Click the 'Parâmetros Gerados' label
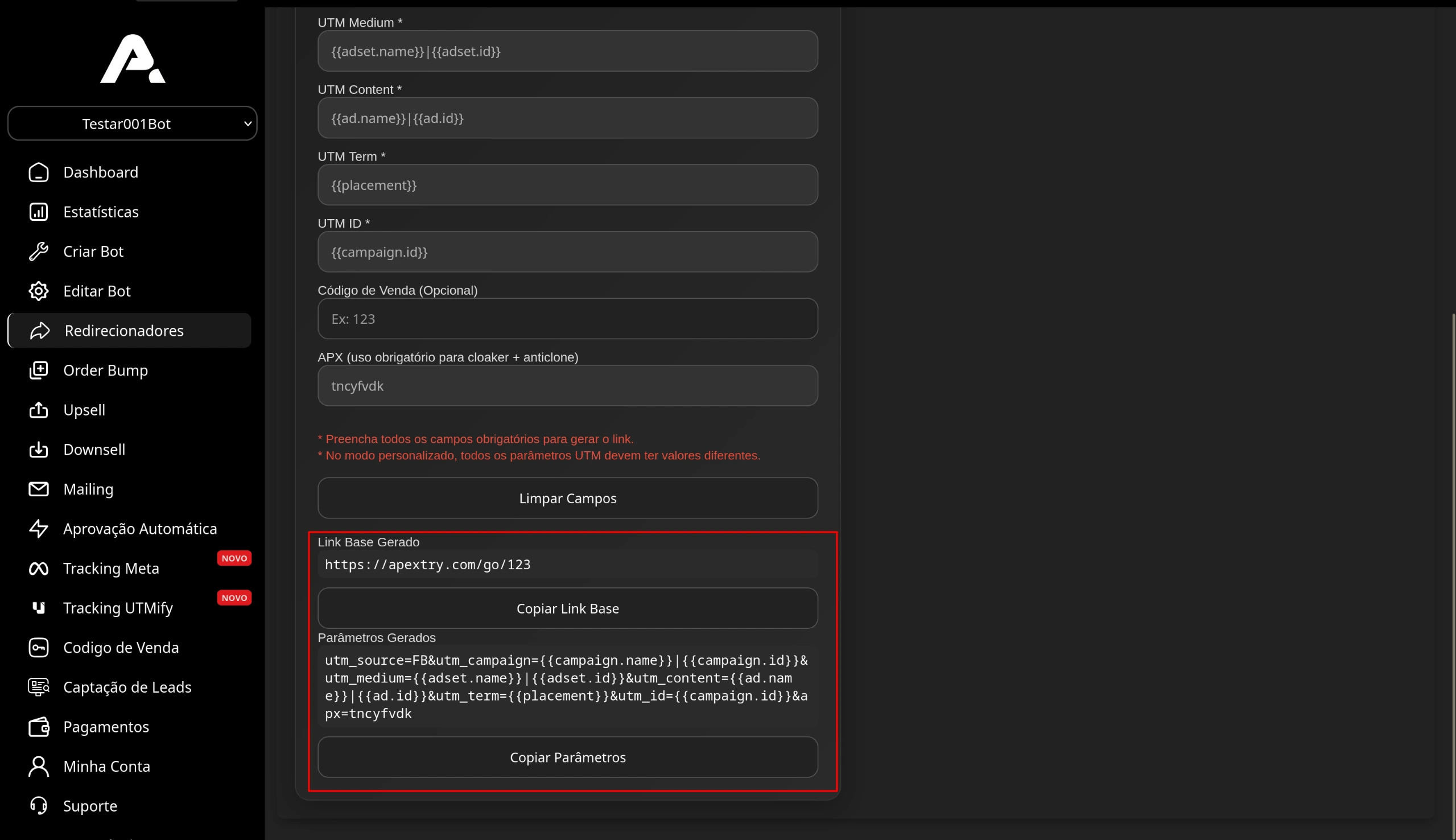The height and width of the screenshot is (840, 1456). click(x=377, y=638)
